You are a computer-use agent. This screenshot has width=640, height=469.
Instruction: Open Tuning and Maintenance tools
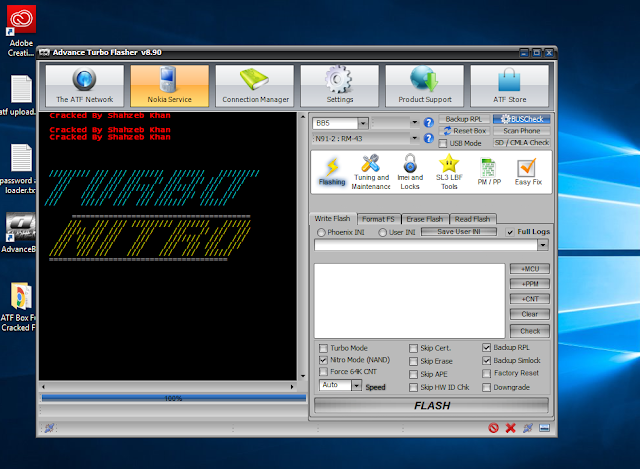(x=371, y=171)
